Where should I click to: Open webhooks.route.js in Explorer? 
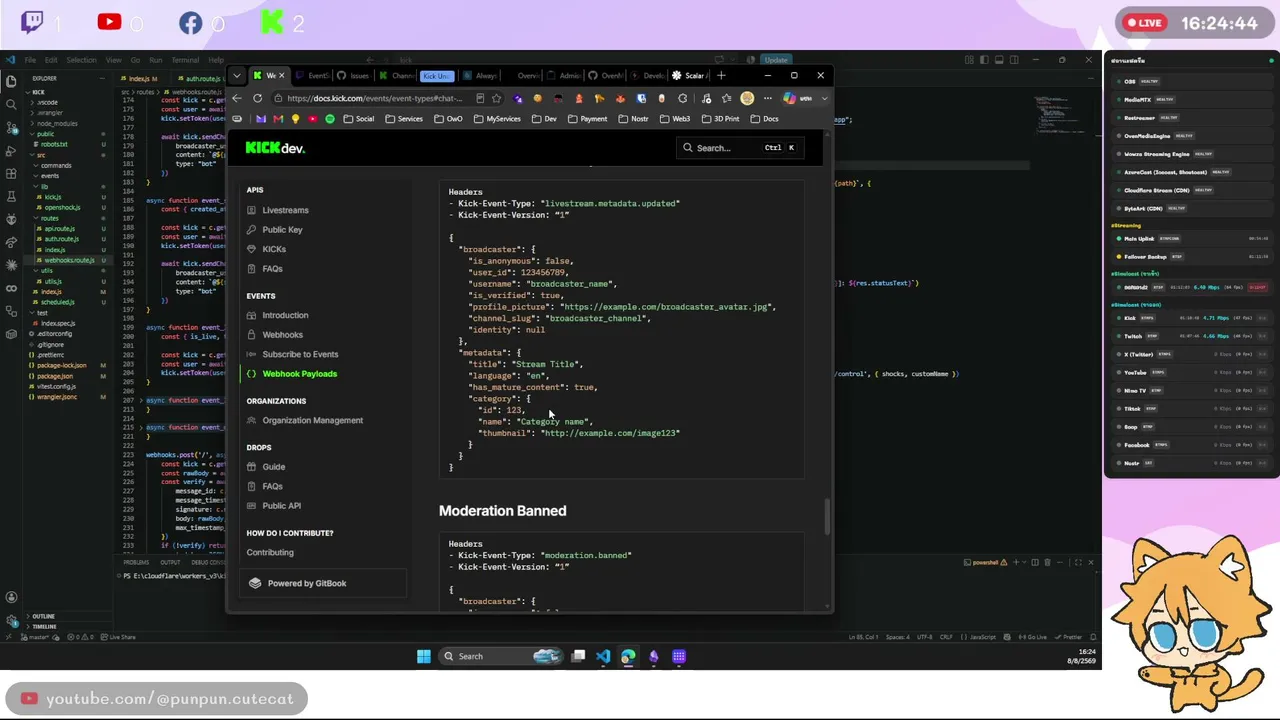tap(69, 260)
